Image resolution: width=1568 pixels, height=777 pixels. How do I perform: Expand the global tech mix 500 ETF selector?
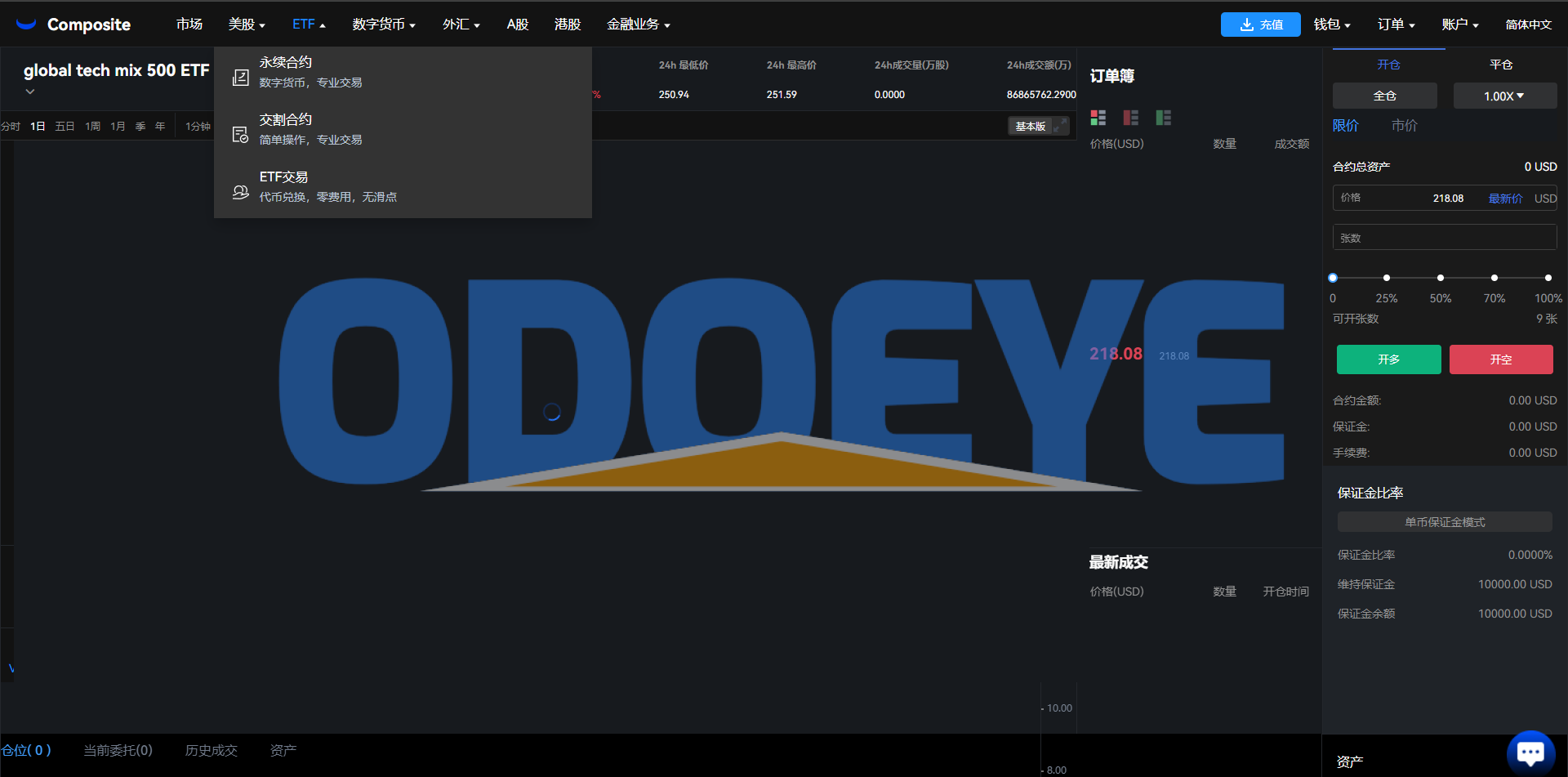click(30, 92)
